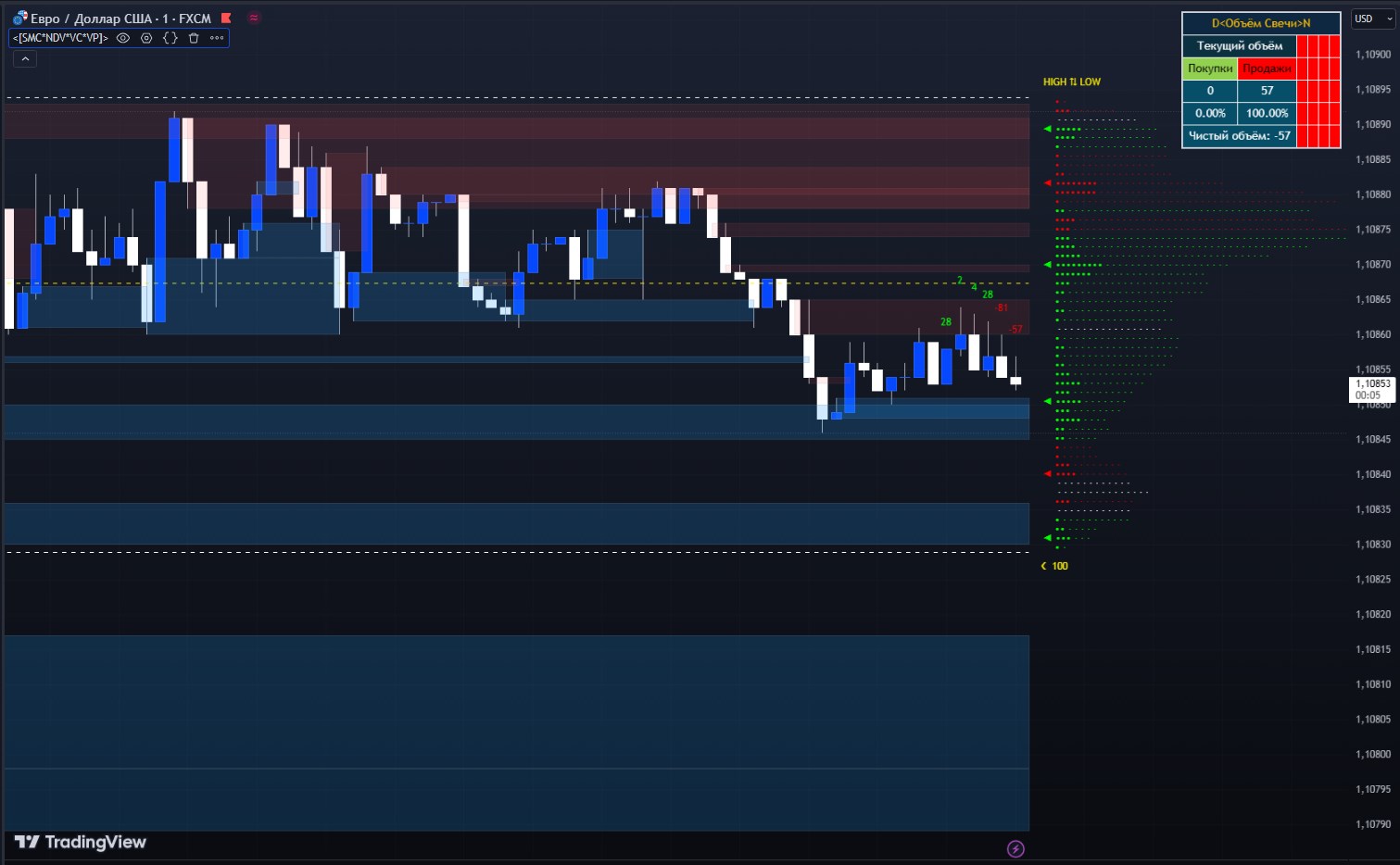
Task: Click the EUR/USD currency pair flag icon
Action: pyautogui.click(x=19, y=18)
